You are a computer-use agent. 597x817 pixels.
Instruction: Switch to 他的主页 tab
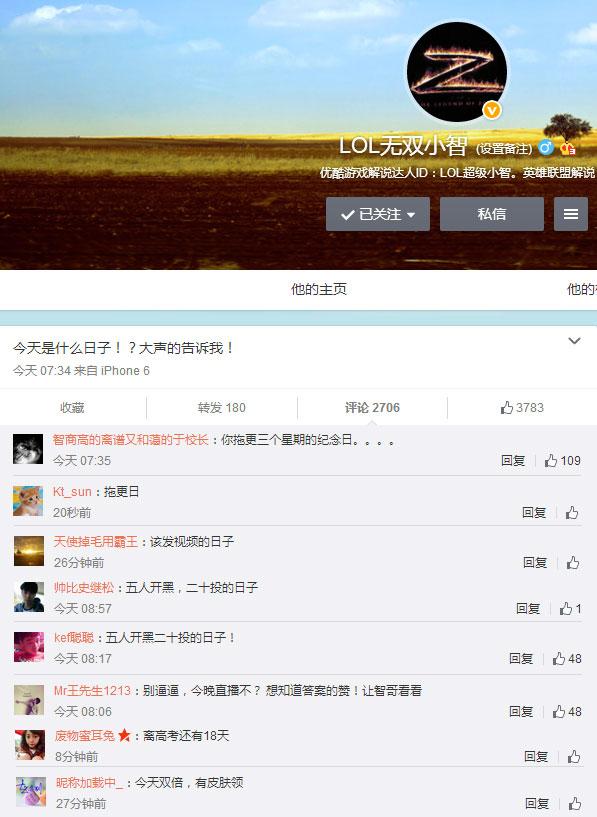tap(319, 289)
